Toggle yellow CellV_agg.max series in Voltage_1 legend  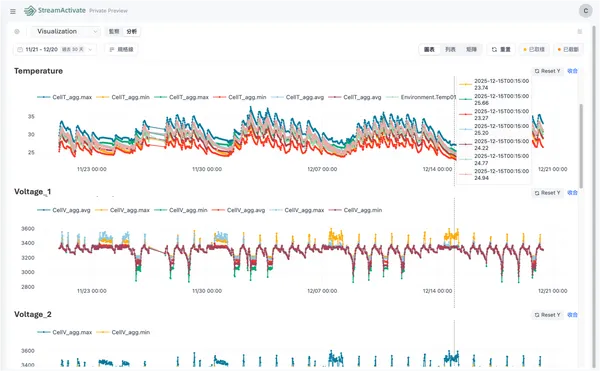point(122,210)
